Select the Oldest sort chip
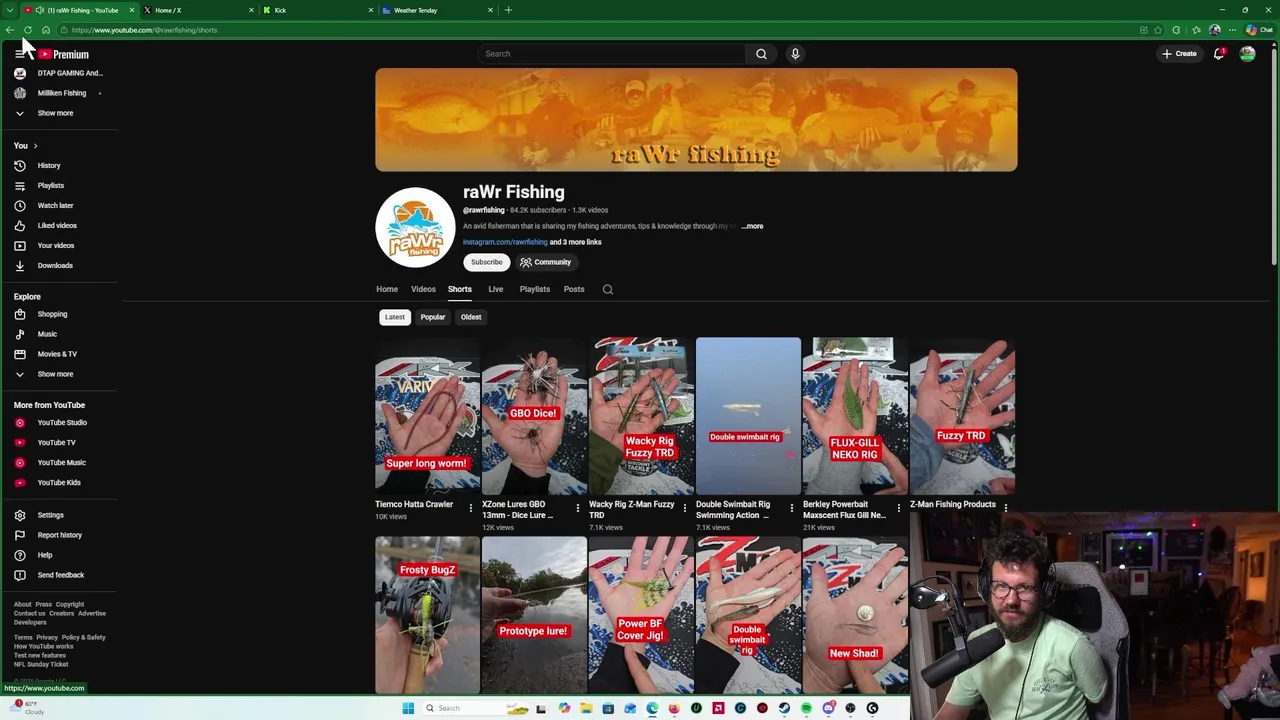 pos(471,317)
